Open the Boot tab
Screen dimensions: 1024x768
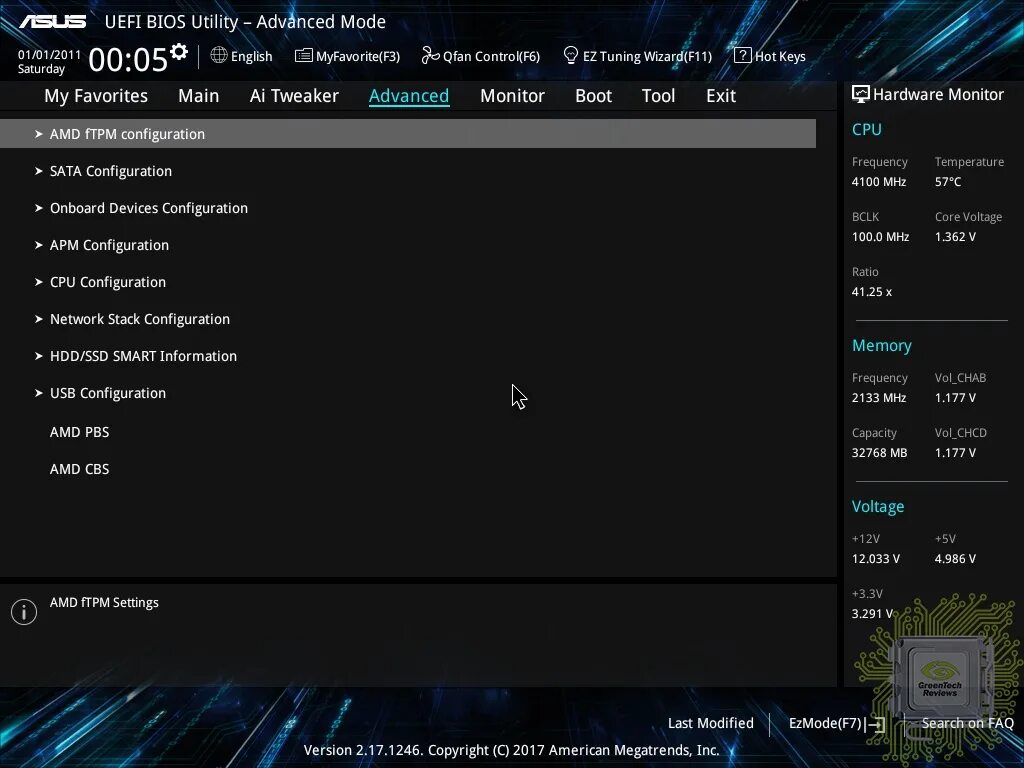(x=593, y=96)
